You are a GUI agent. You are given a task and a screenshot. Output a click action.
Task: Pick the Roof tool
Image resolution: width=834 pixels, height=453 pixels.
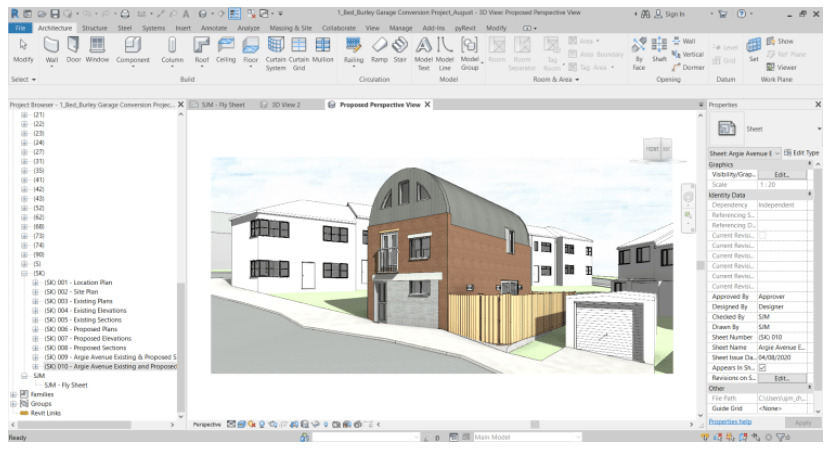pos(202,52)
